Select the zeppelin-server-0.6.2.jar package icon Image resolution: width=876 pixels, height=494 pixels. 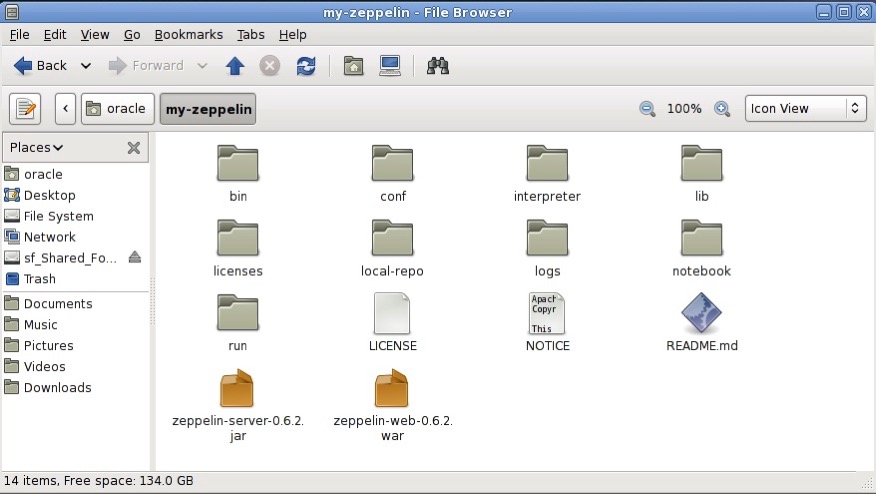click(237, 388)
